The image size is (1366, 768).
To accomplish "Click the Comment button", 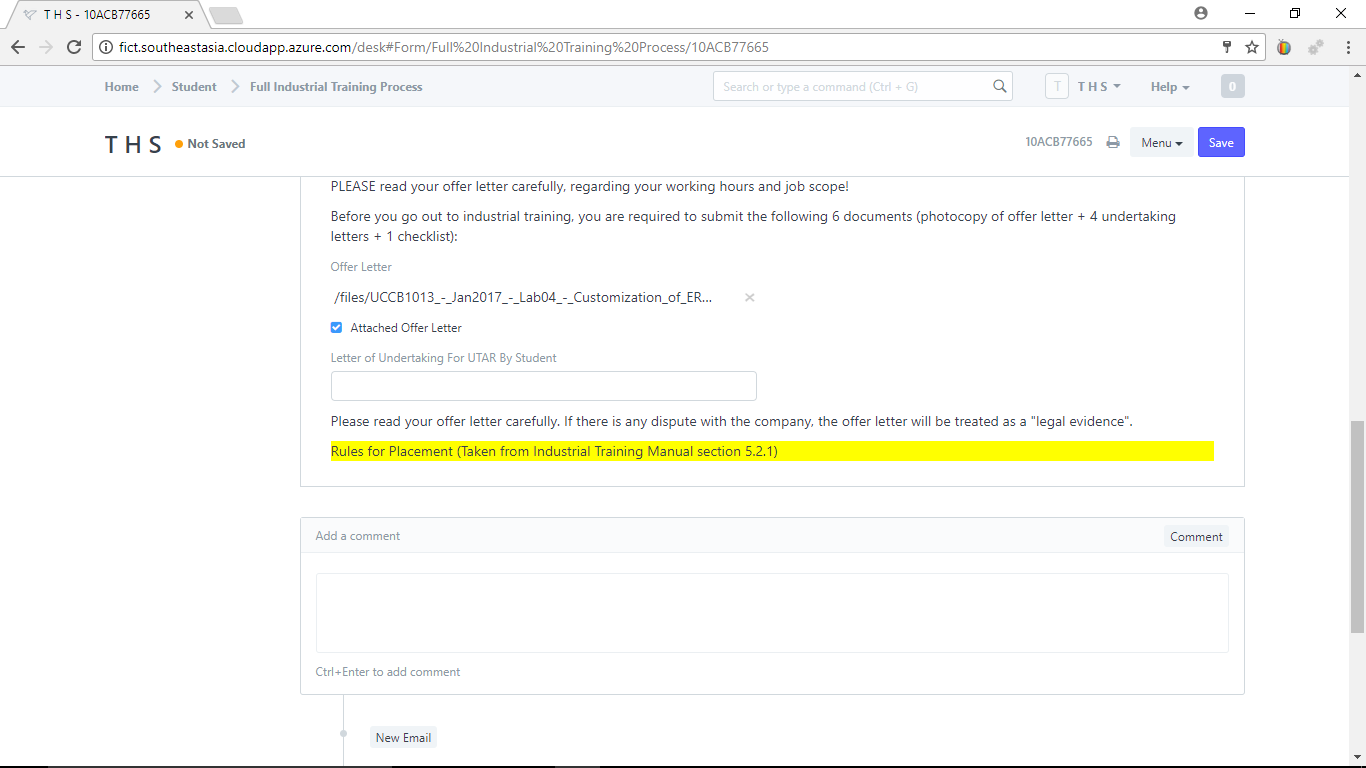I will [x=1196, y=537].
